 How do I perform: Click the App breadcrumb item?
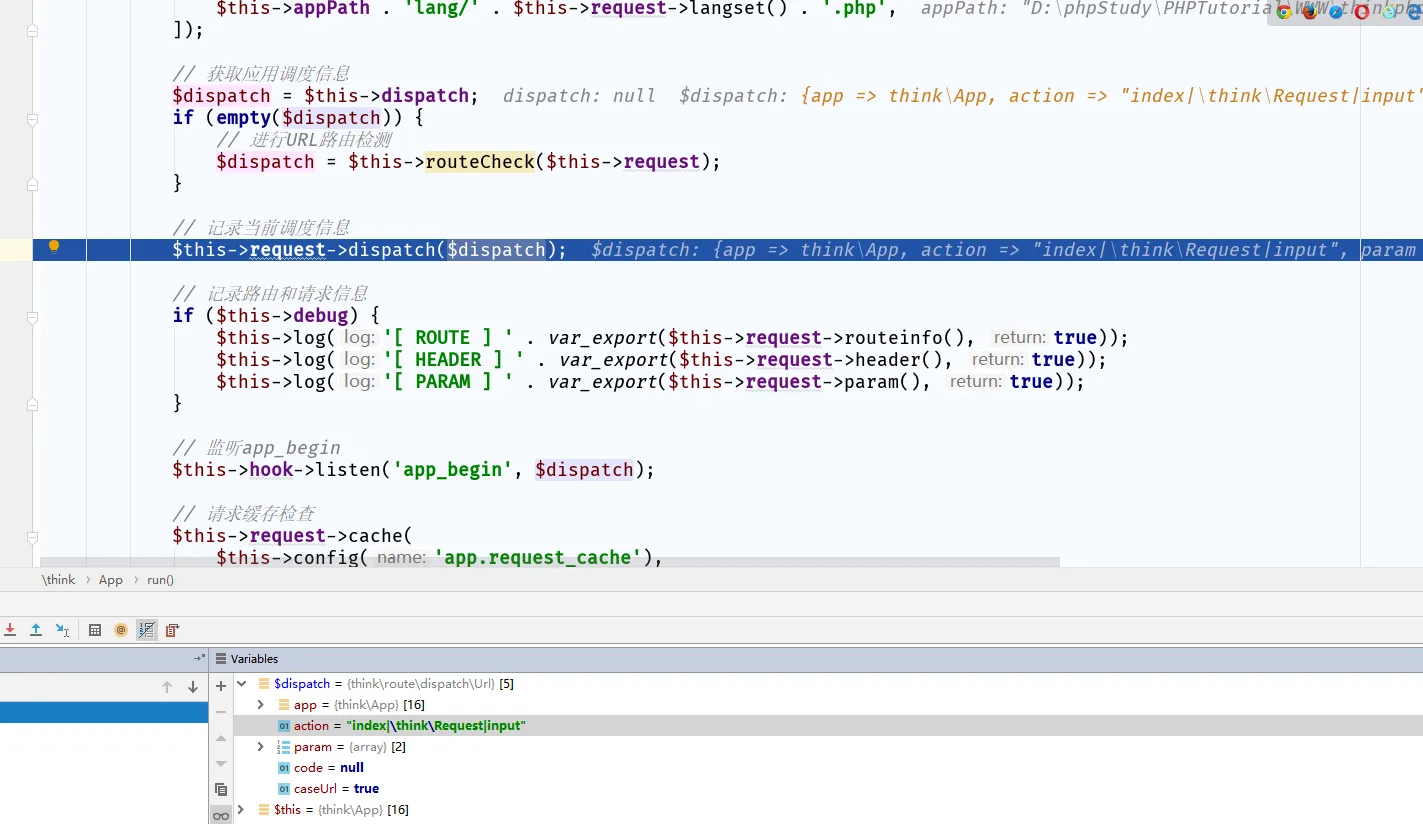[111, 580]
